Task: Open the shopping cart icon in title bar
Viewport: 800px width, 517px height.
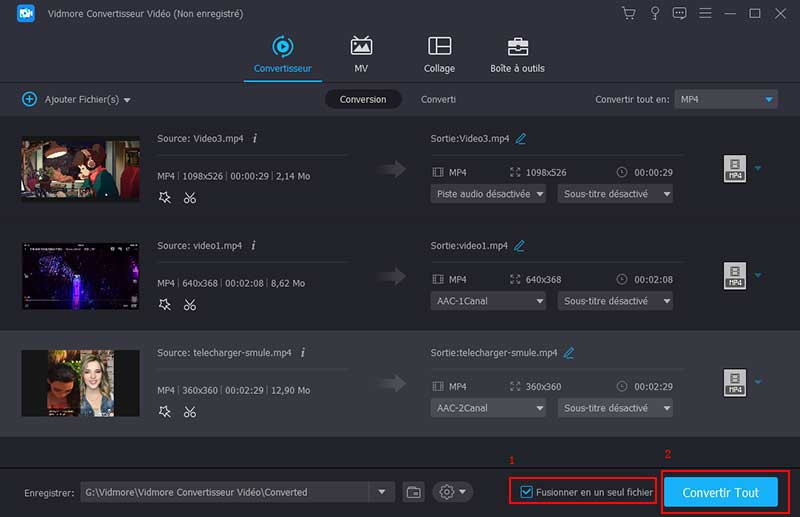Action: [628, 14]
